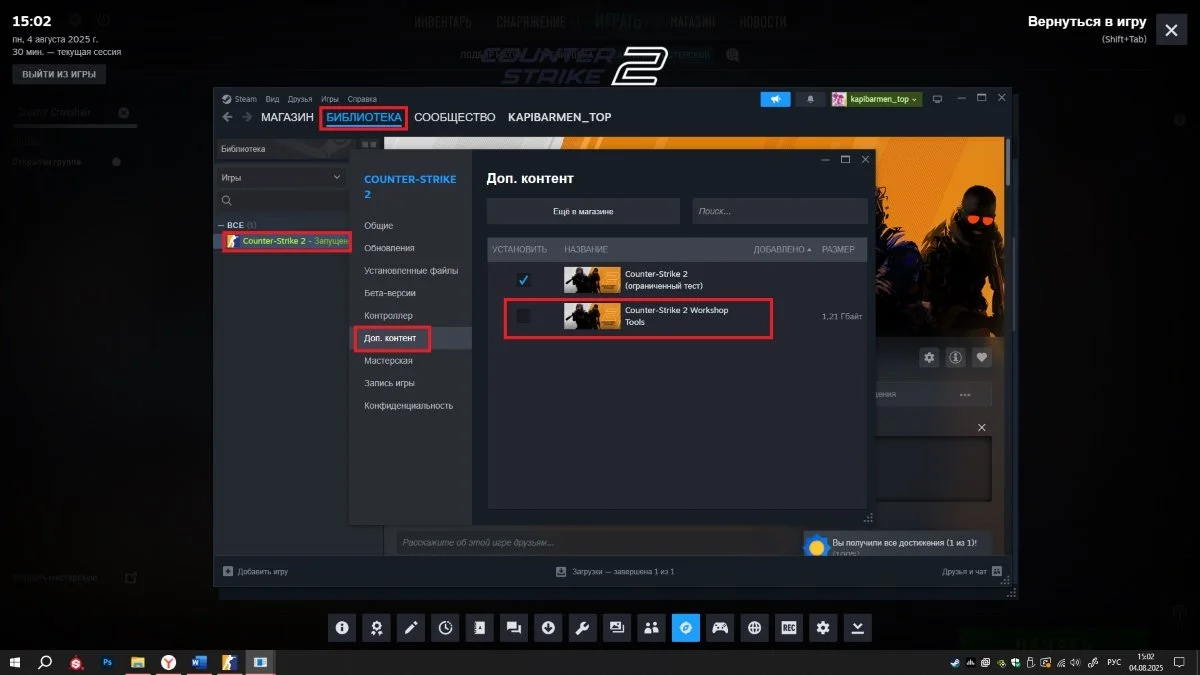Image resolution: width=1200 pixels, height=675 pixels.
Task: Open the notes pencil icon in overlay
Action: click(411, 628)
